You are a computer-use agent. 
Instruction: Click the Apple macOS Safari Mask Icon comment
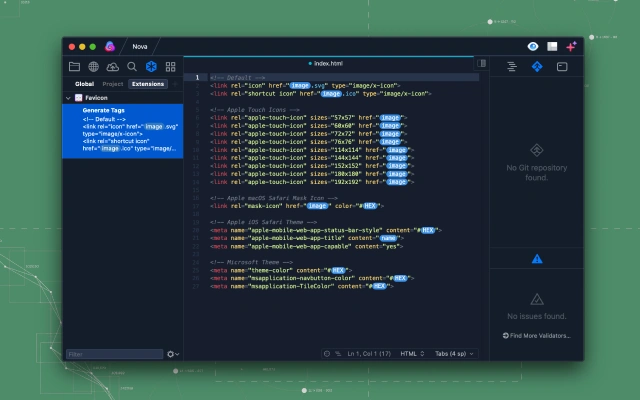point(274,198)
